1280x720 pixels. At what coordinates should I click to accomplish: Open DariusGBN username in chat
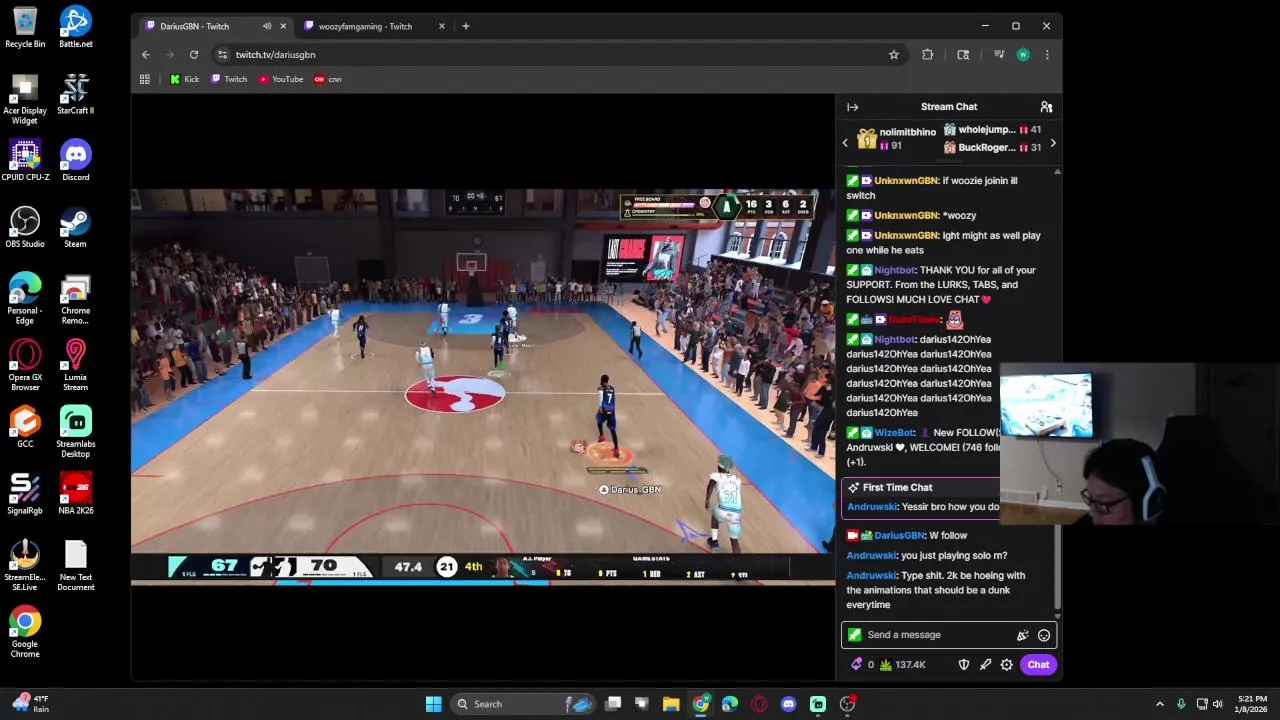tap(899, 536)
